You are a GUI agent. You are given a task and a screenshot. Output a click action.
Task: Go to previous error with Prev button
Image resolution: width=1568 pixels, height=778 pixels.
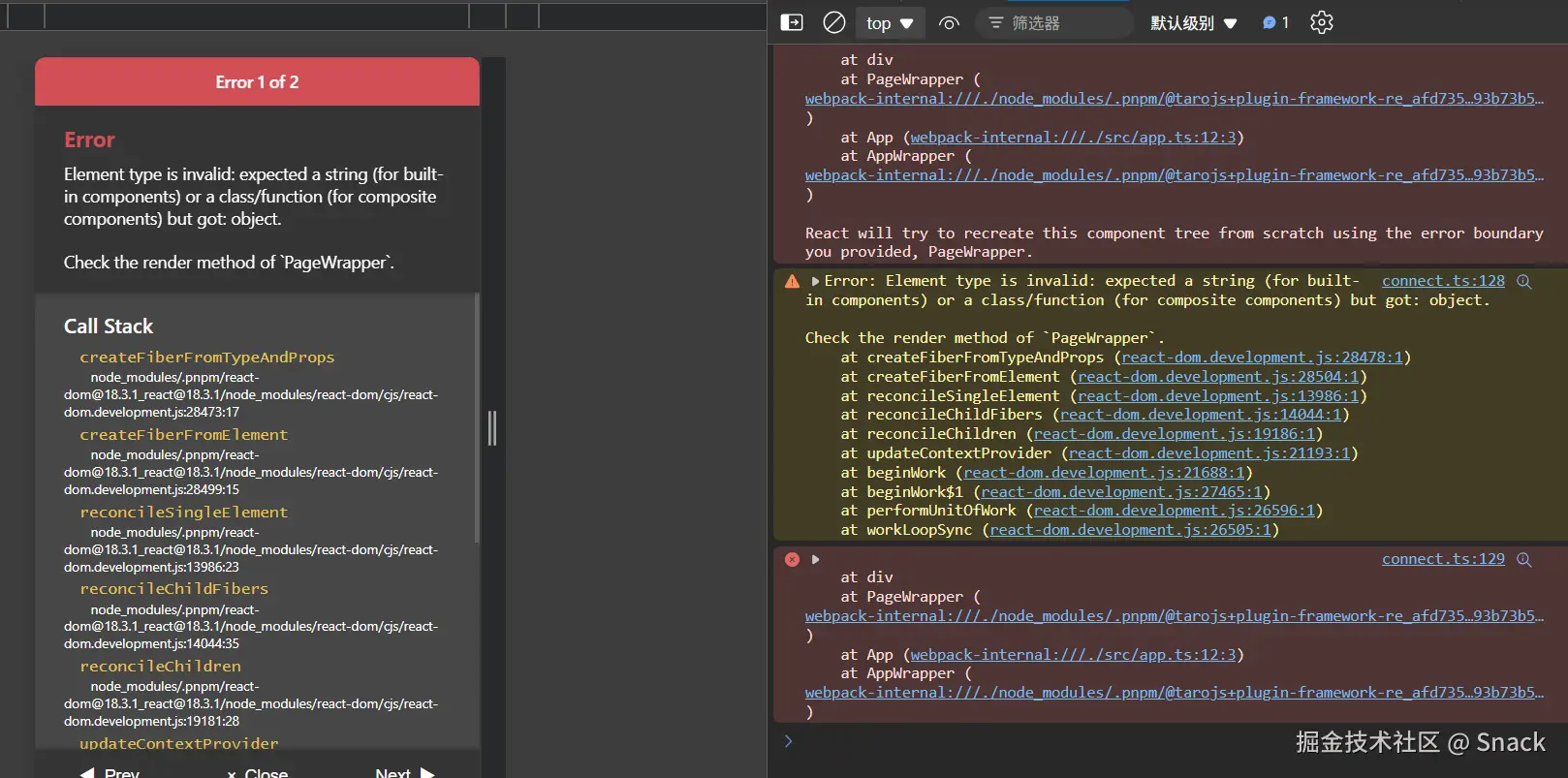click(110, 771)
